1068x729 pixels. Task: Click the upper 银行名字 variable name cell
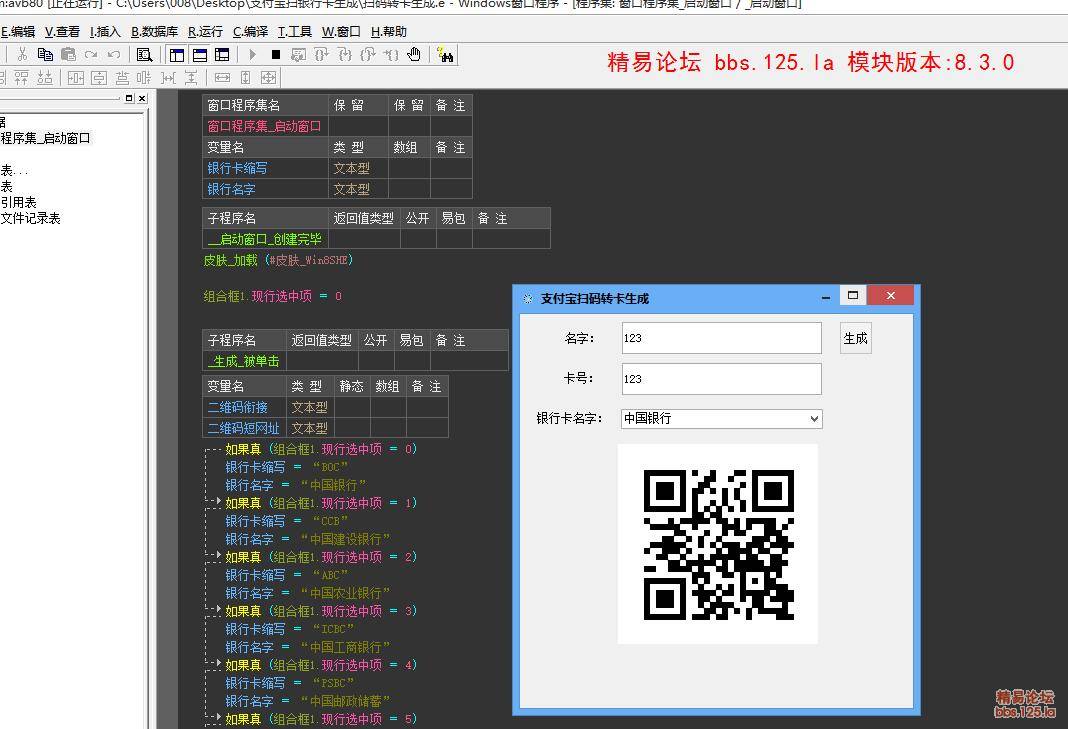point(265,189)
